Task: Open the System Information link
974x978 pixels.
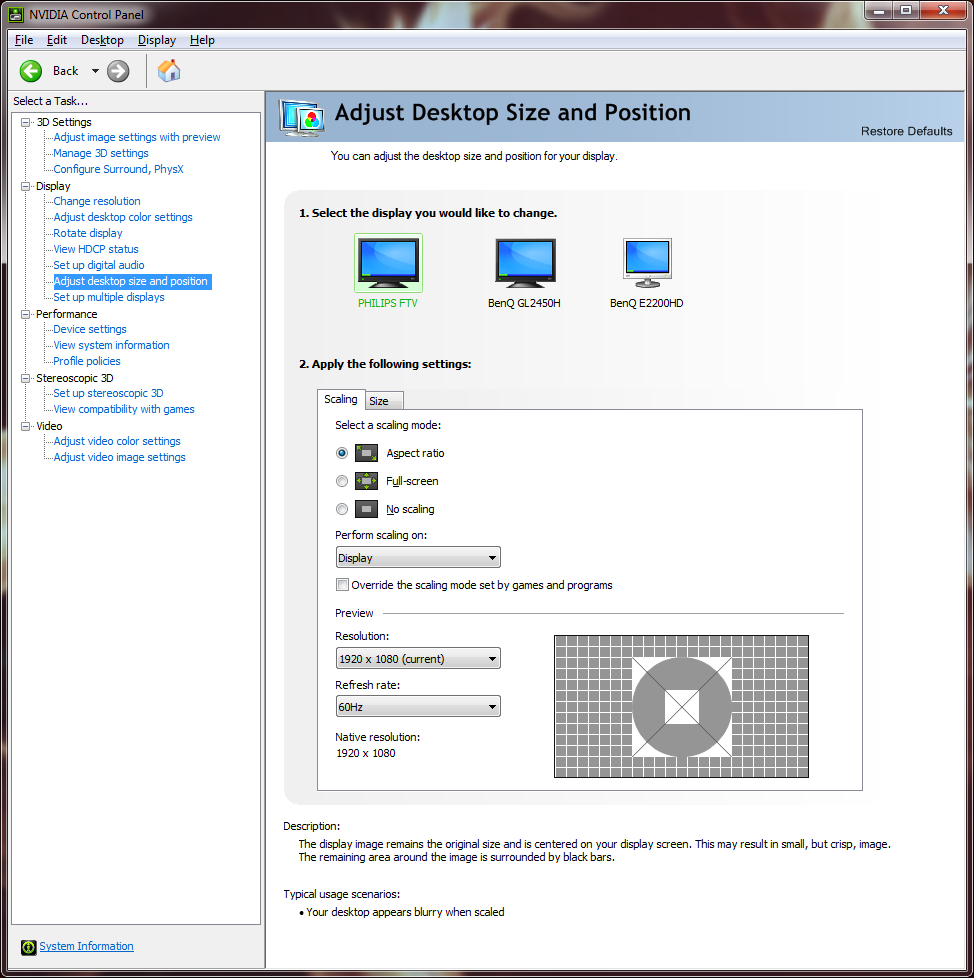Action: [x=87, y=946]
